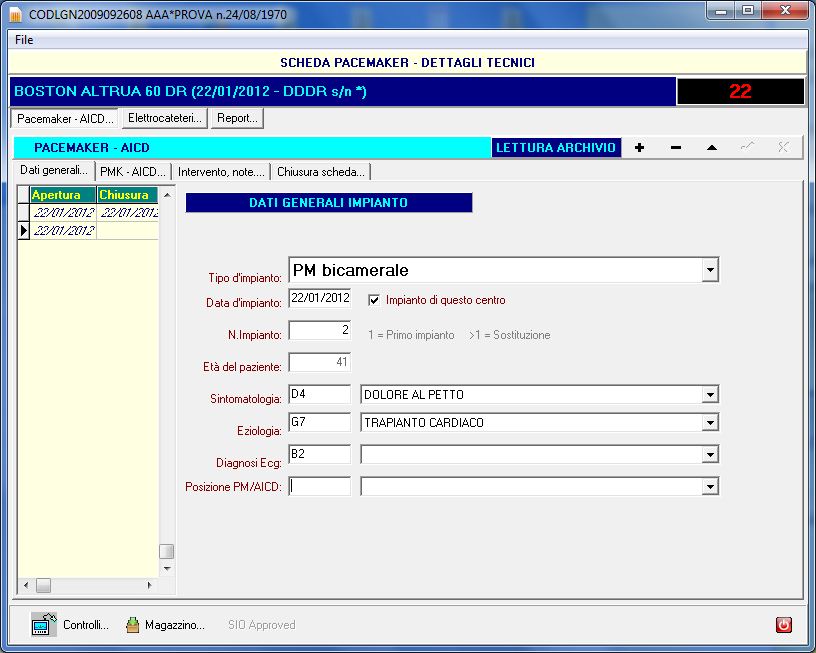Screen dimensions: 816x653
Task: Click horizontal scrollbar left arrow
Action: 26,585
